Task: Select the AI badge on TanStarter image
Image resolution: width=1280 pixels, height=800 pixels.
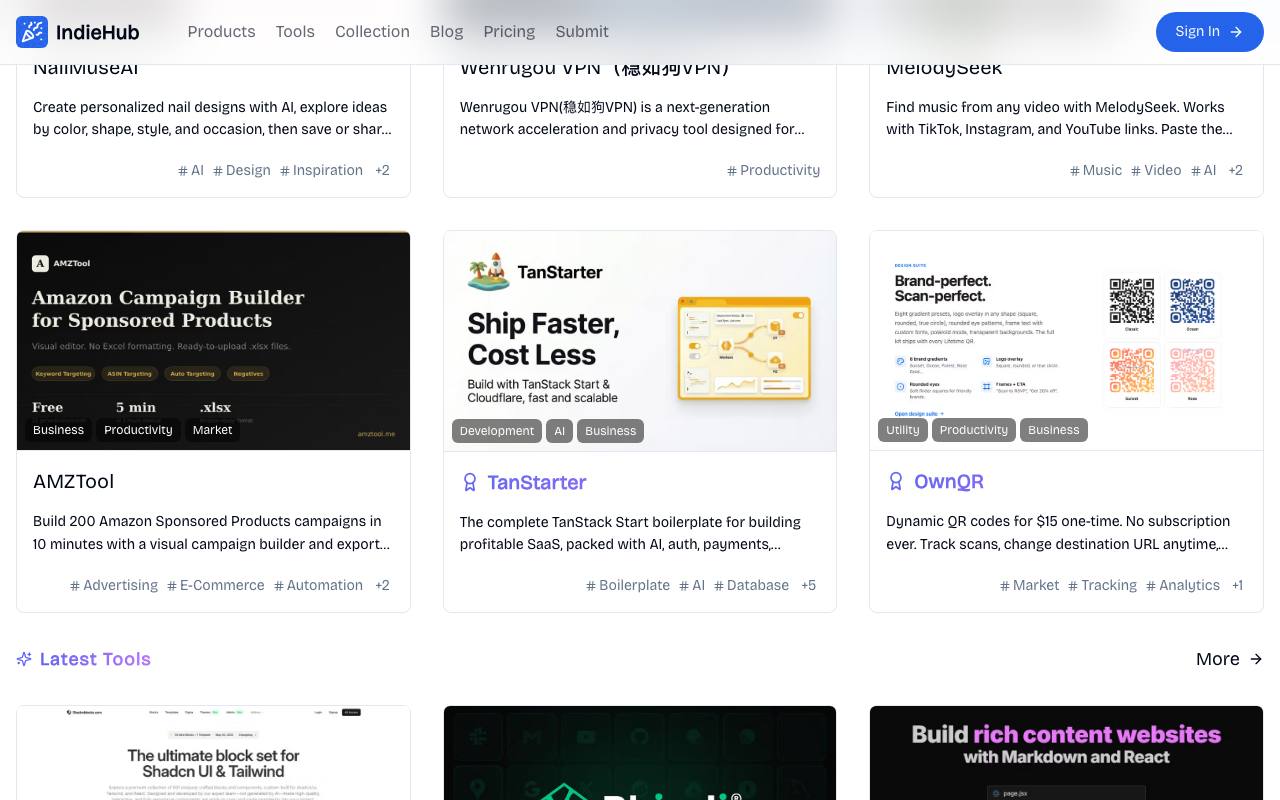Action: tap(560, 431)
